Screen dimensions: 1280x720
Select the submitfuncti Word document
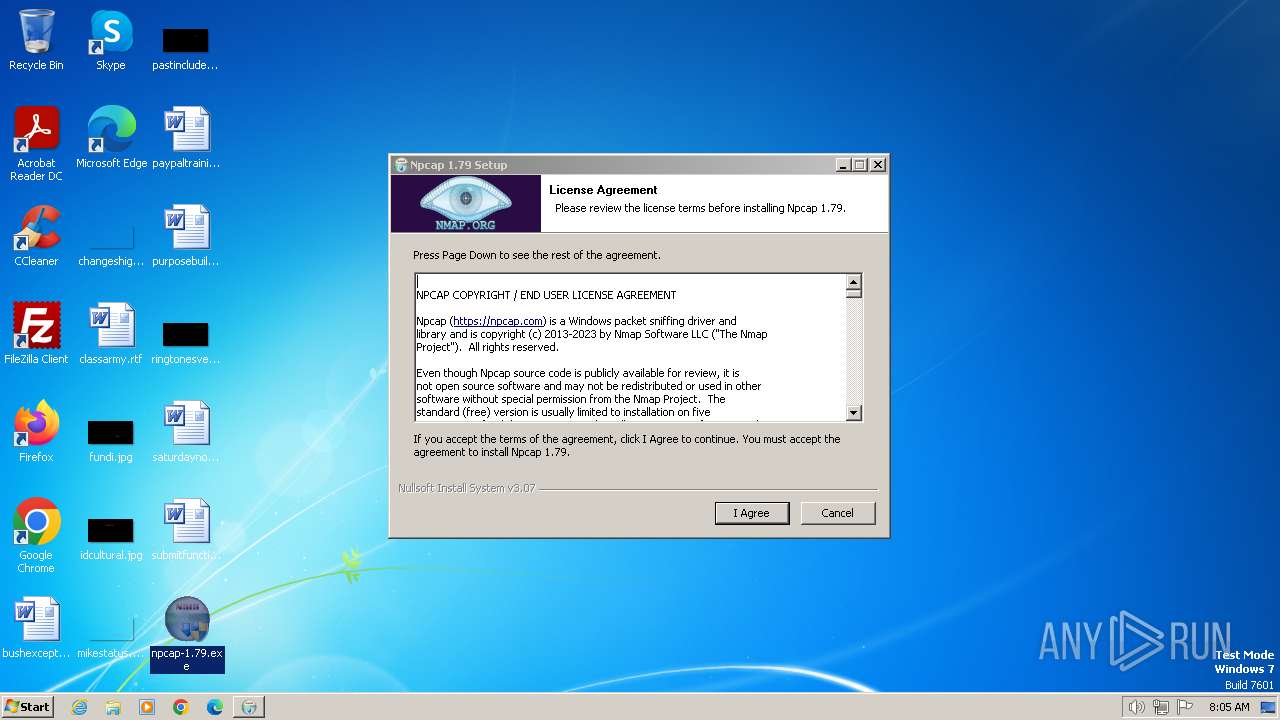[185, 530]
